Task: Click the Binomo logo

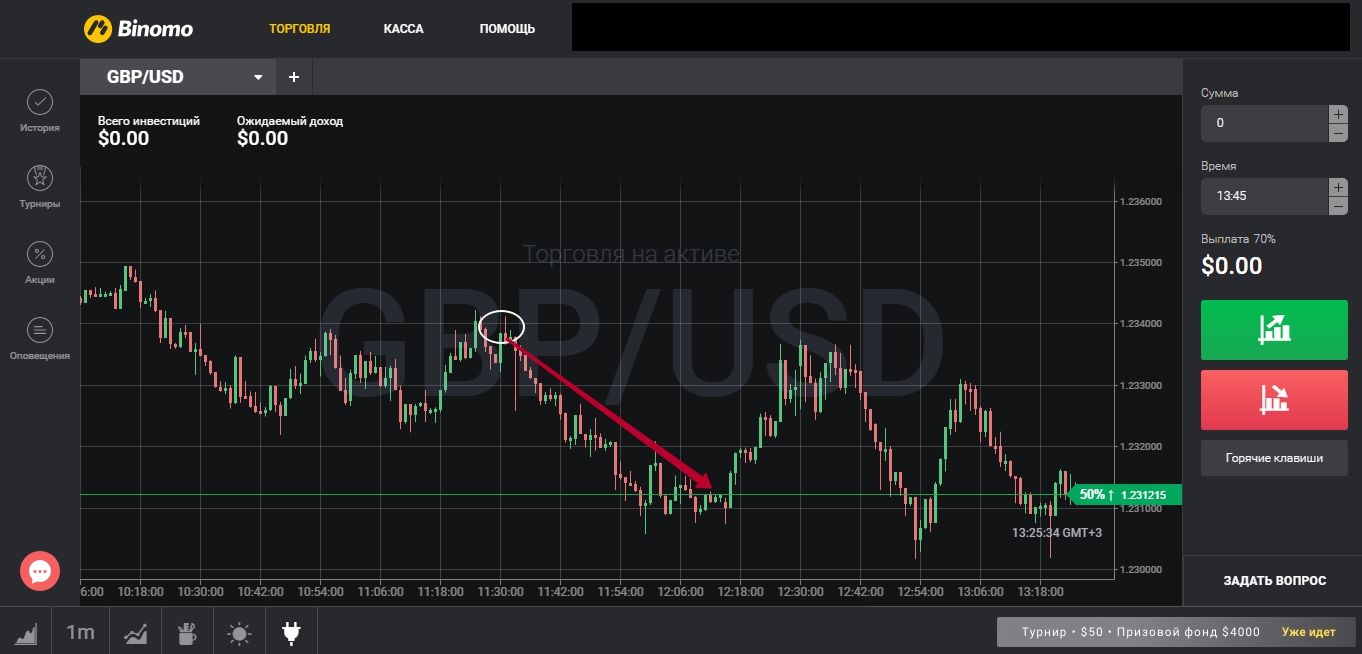Action: coord(138,28)
